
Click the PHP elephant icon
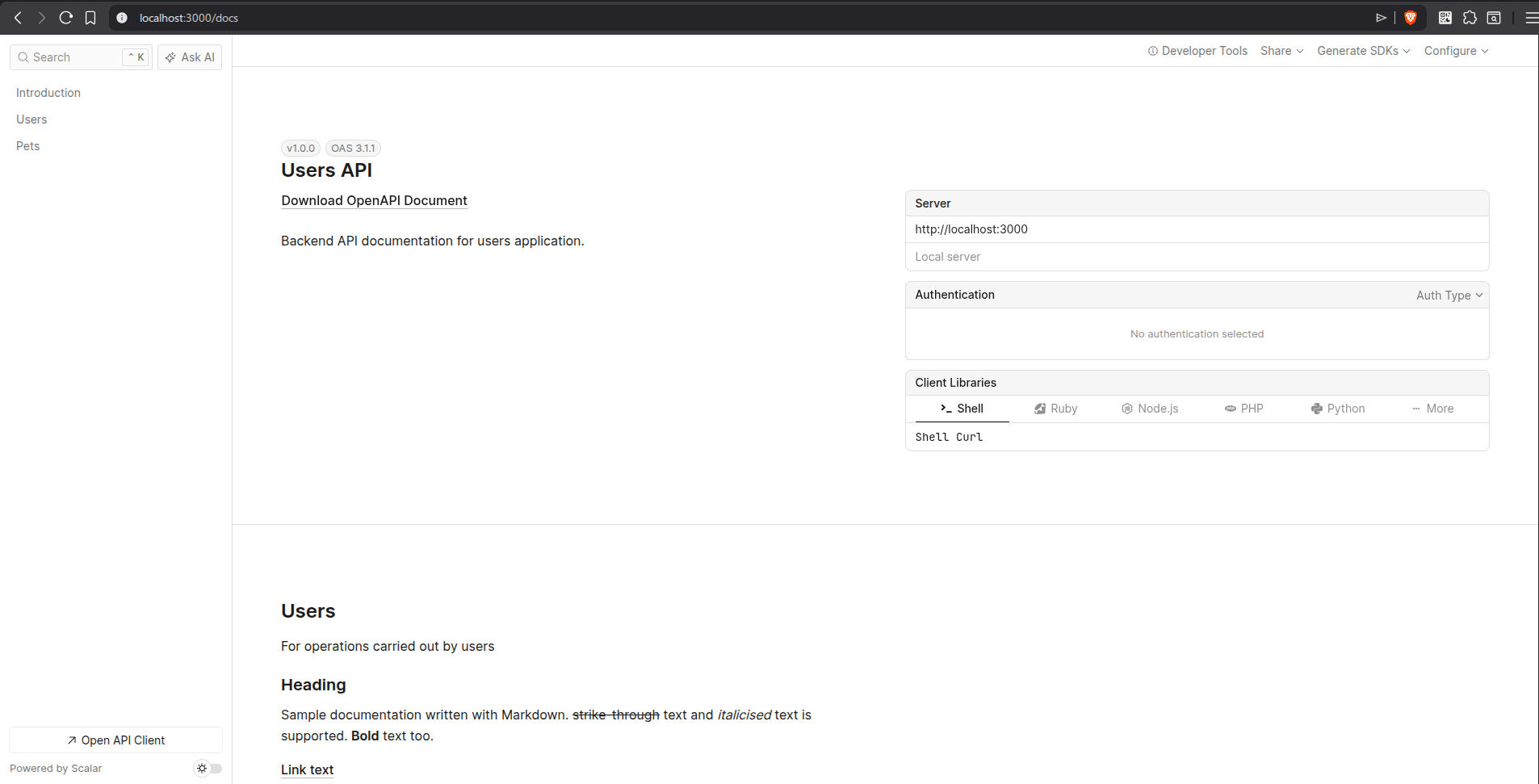click(1230, 409)
